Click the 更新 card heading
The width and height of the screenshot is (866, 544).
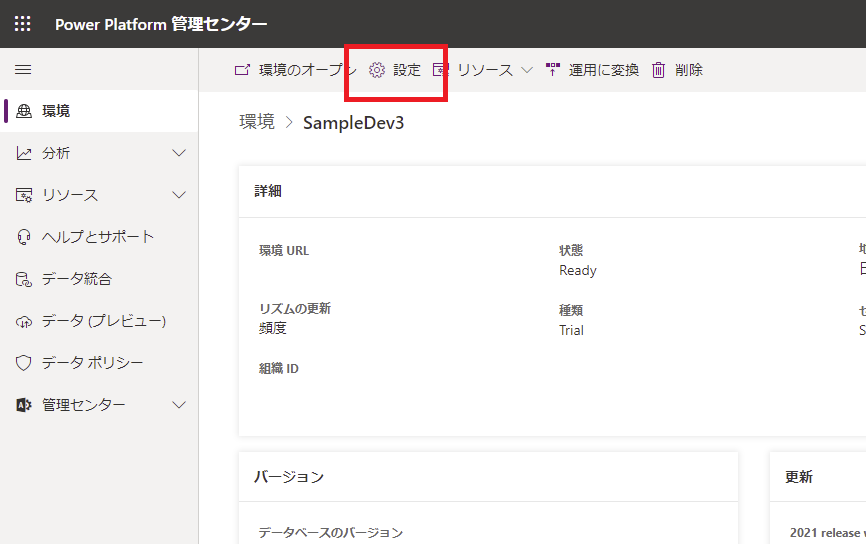coord(799,477)
